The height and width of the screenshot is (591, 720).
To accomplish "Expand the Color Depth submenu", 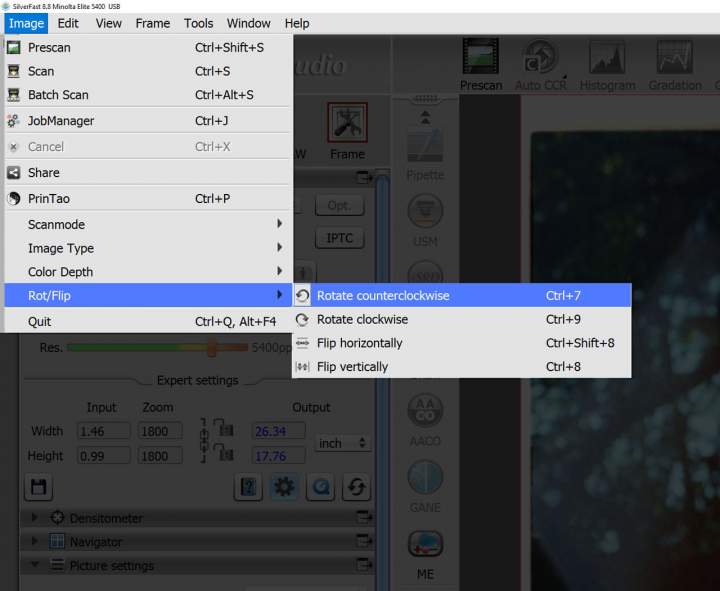I will pos(148,272).
